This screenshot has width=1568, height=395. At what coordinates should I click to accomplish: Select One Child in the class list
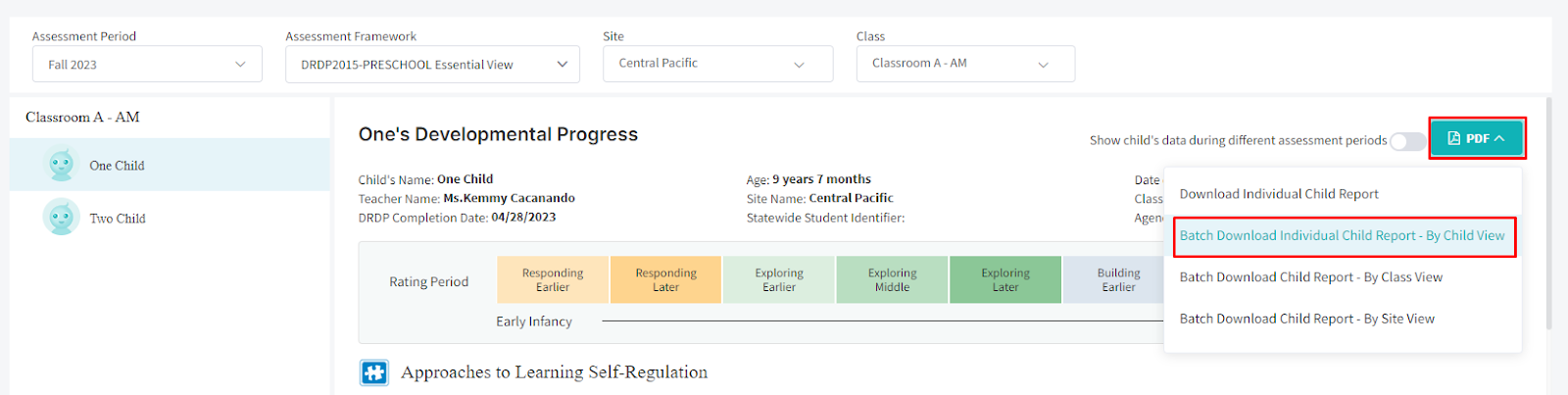pyautogui.click(x=118, y=166)
